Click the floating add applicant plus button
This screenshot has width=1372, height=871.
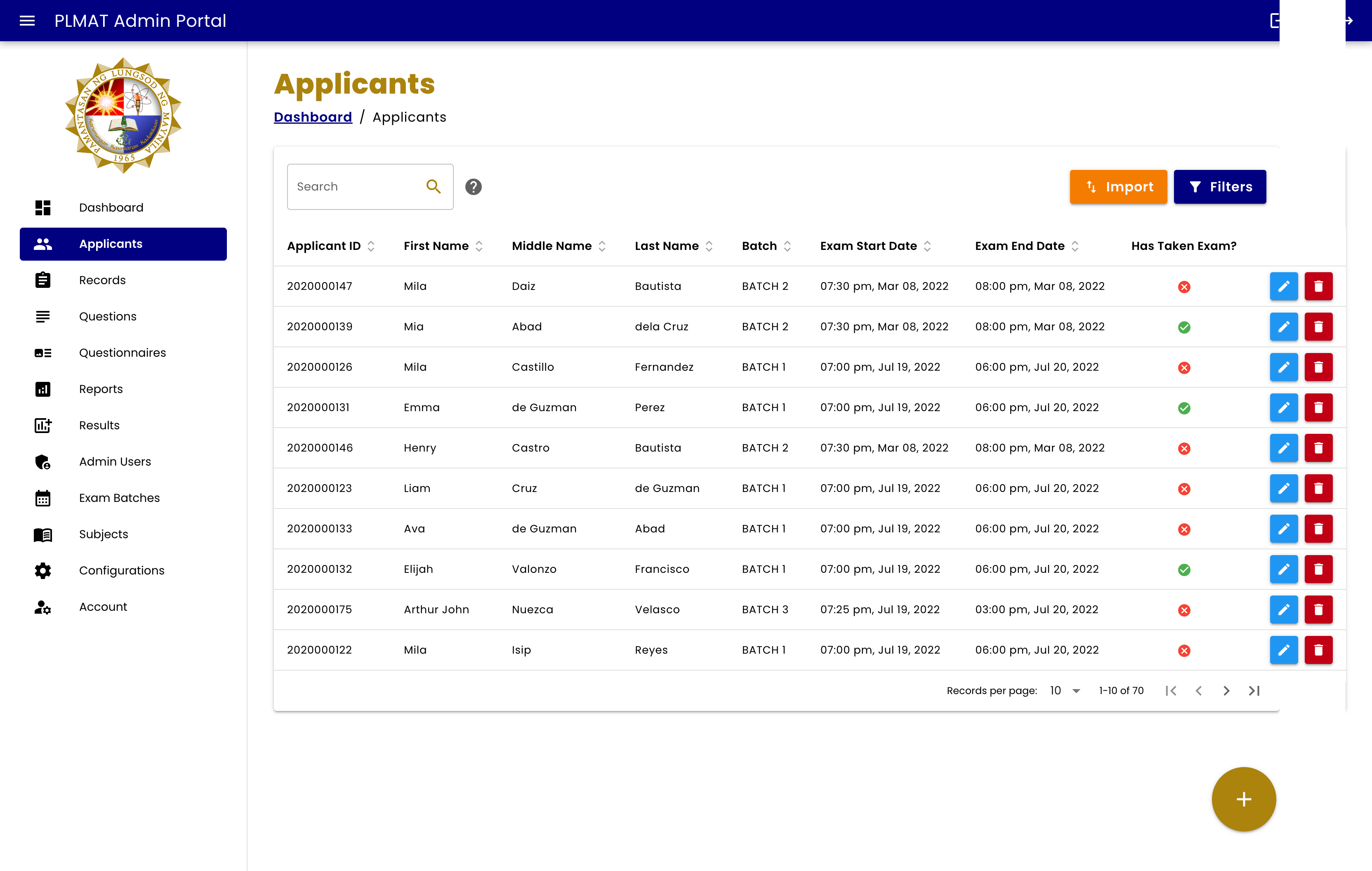pos(1243,799)
